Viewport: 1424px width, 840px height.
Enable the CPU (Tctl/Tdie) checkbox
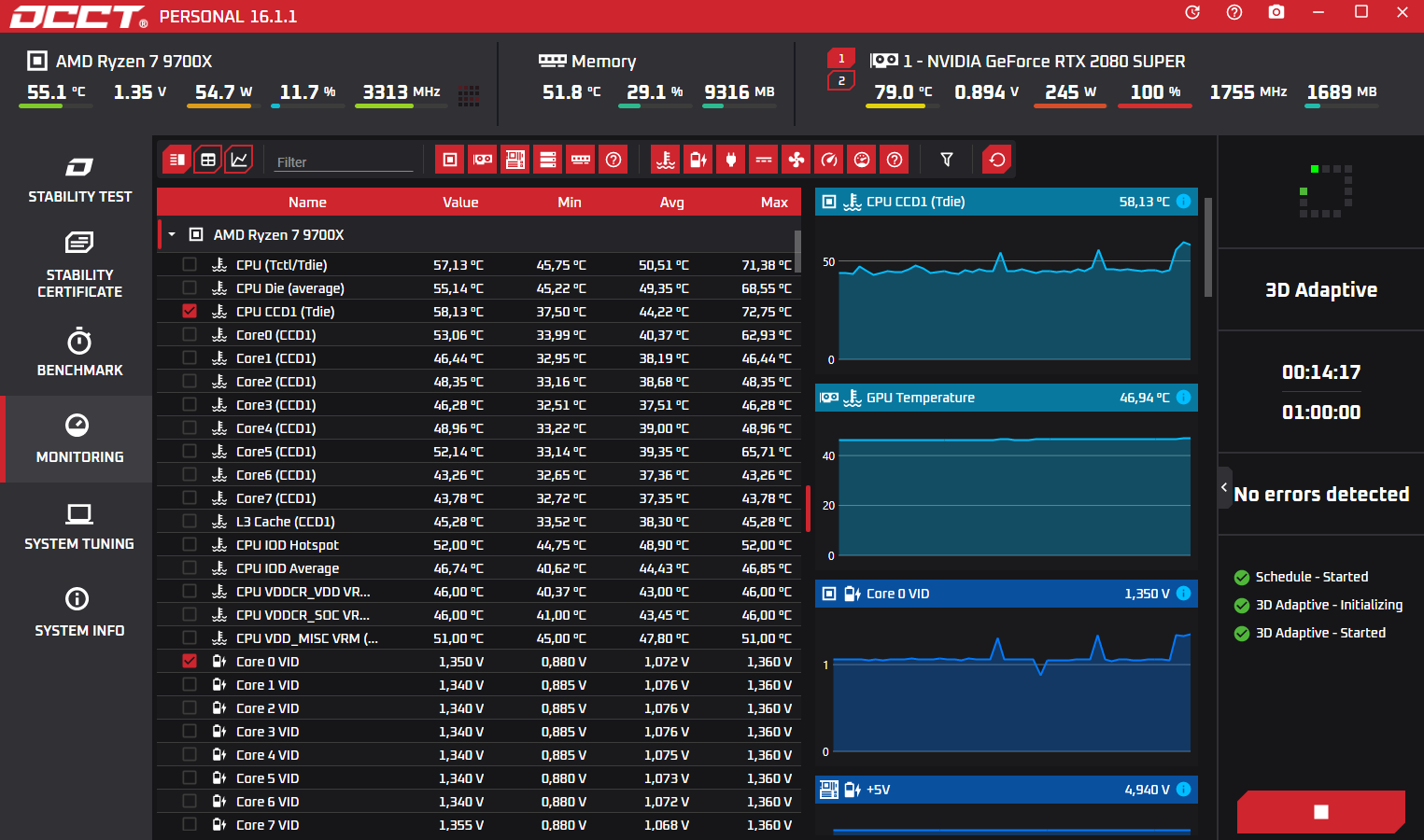[x=190, y=264]
